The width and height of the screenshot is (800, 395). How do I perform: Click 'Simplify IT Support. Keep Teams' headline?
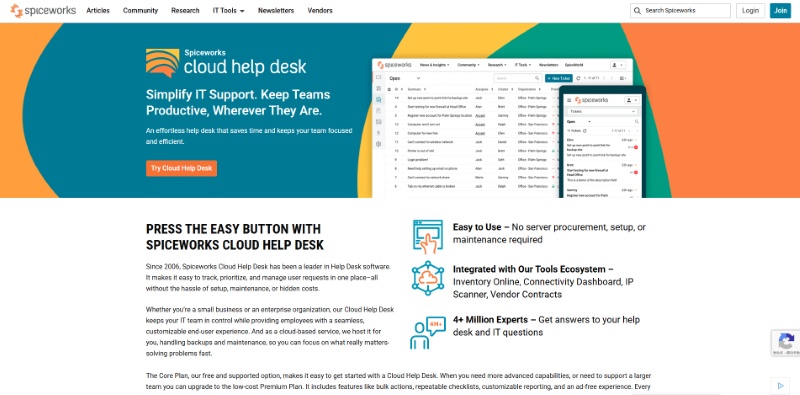point(238,94)
